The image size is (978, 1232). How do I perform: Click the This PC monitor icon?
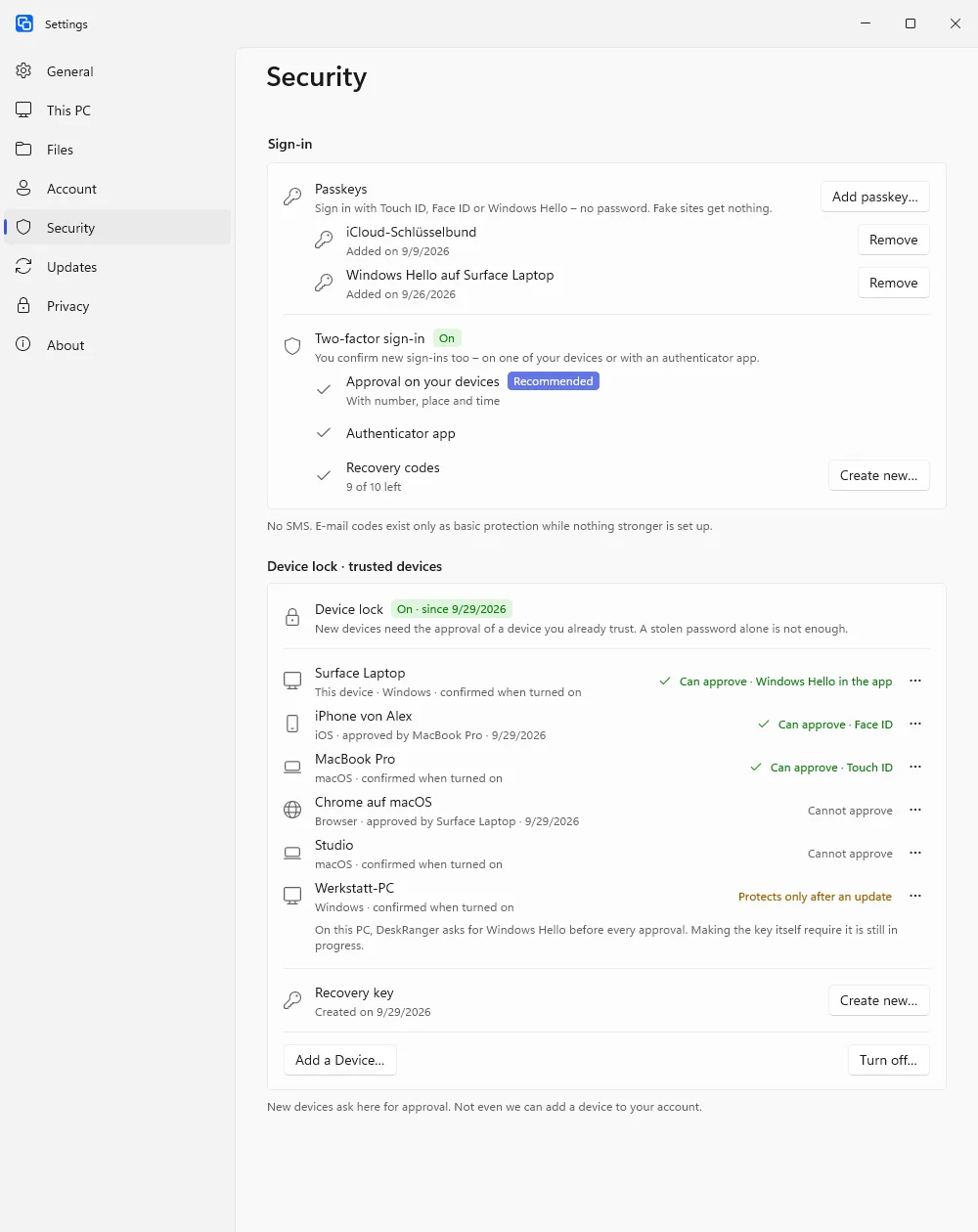click(x=23, y=110)
